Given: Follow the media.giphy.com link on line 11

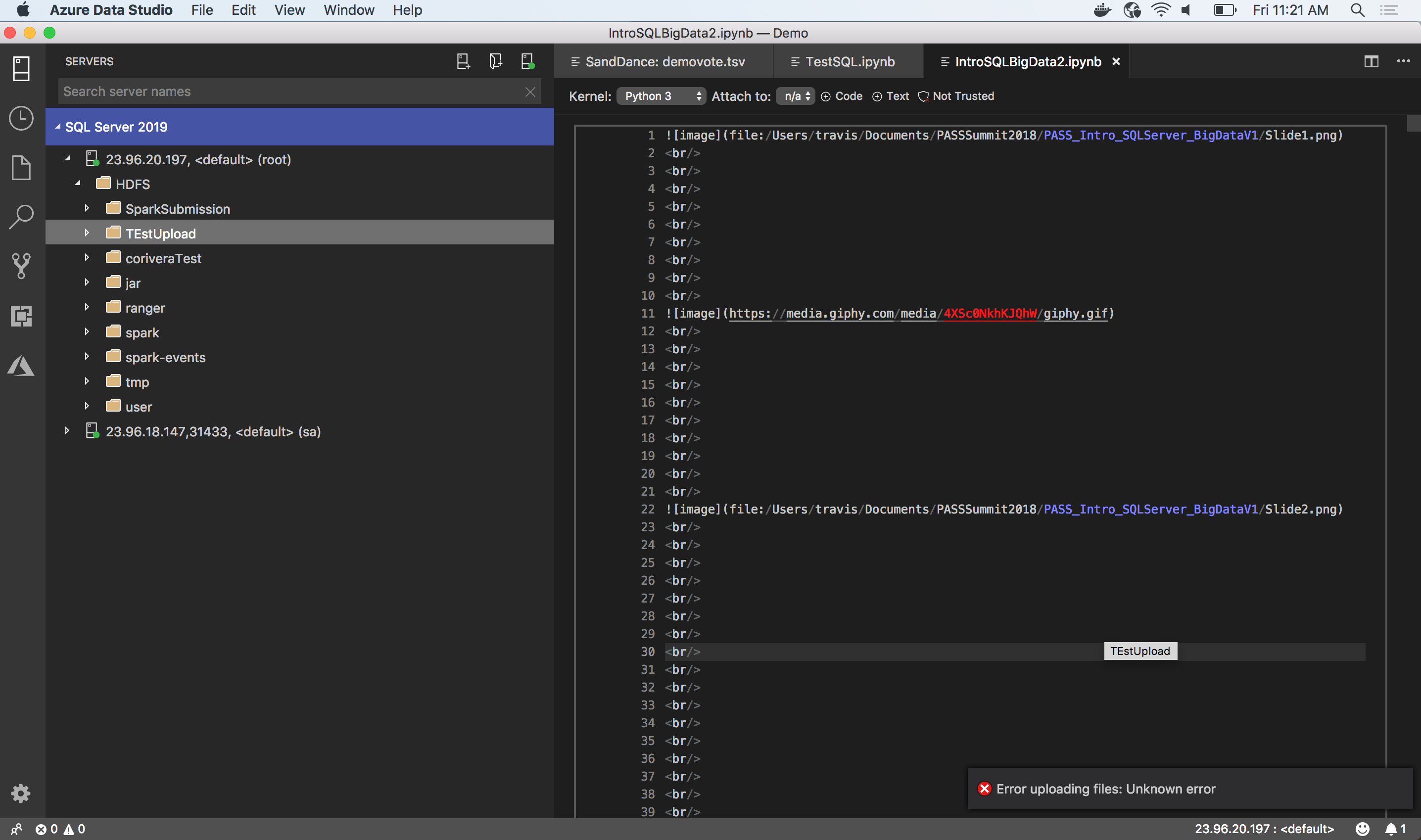Looking at the screenshot, I should point(918,314).
